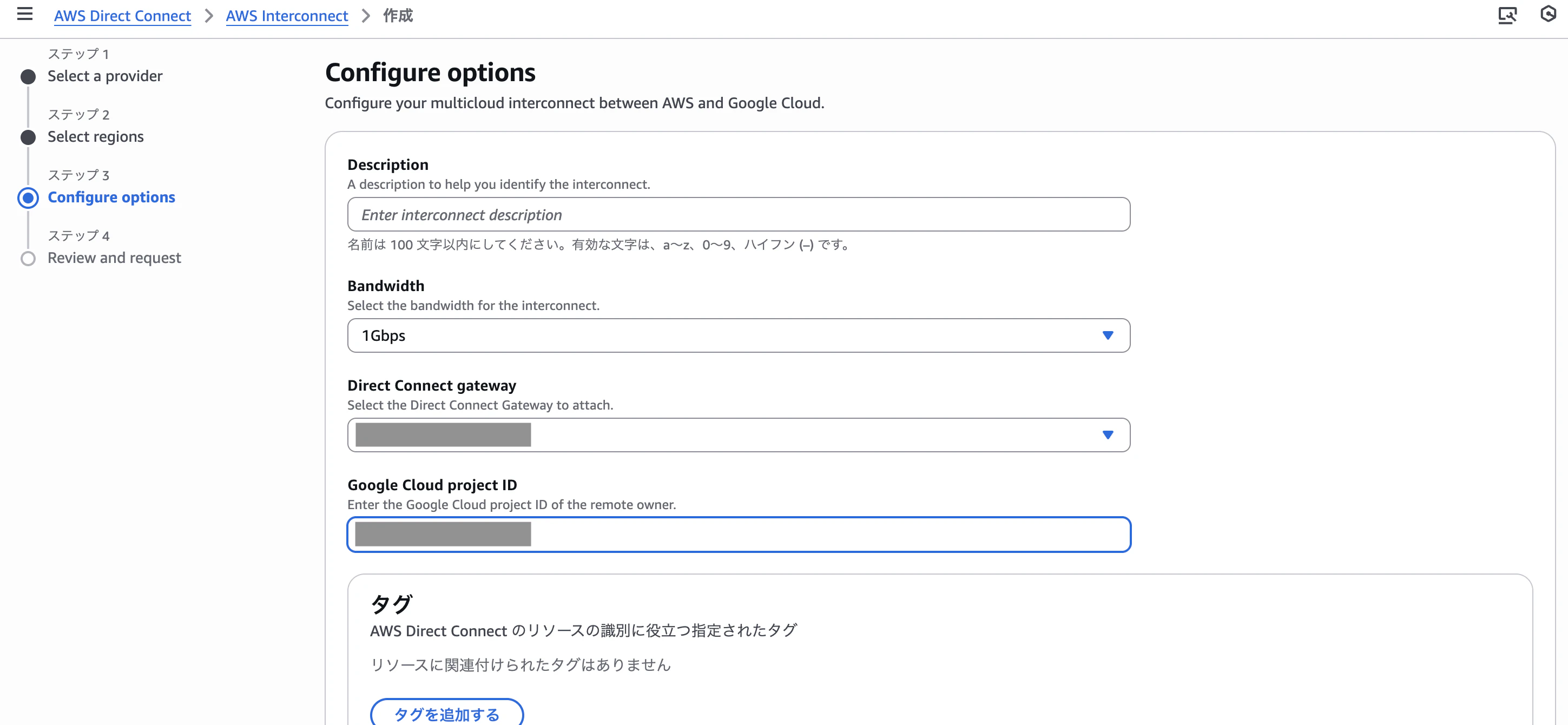Click 'Select the bandwidth for the interconnect.' text
Screen dimensions: 1568x725
473,306
